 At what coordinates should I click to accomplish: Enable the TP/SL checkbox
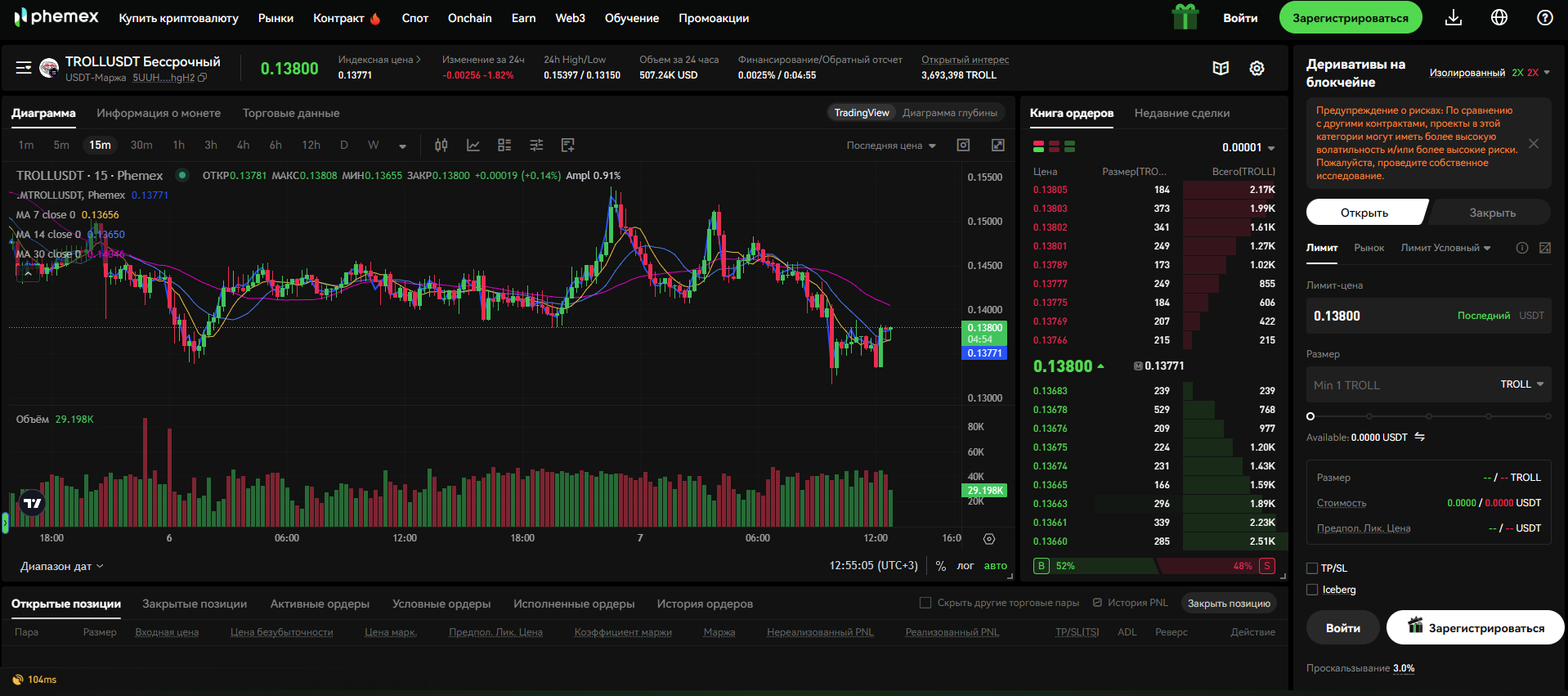click(1312, 568)
